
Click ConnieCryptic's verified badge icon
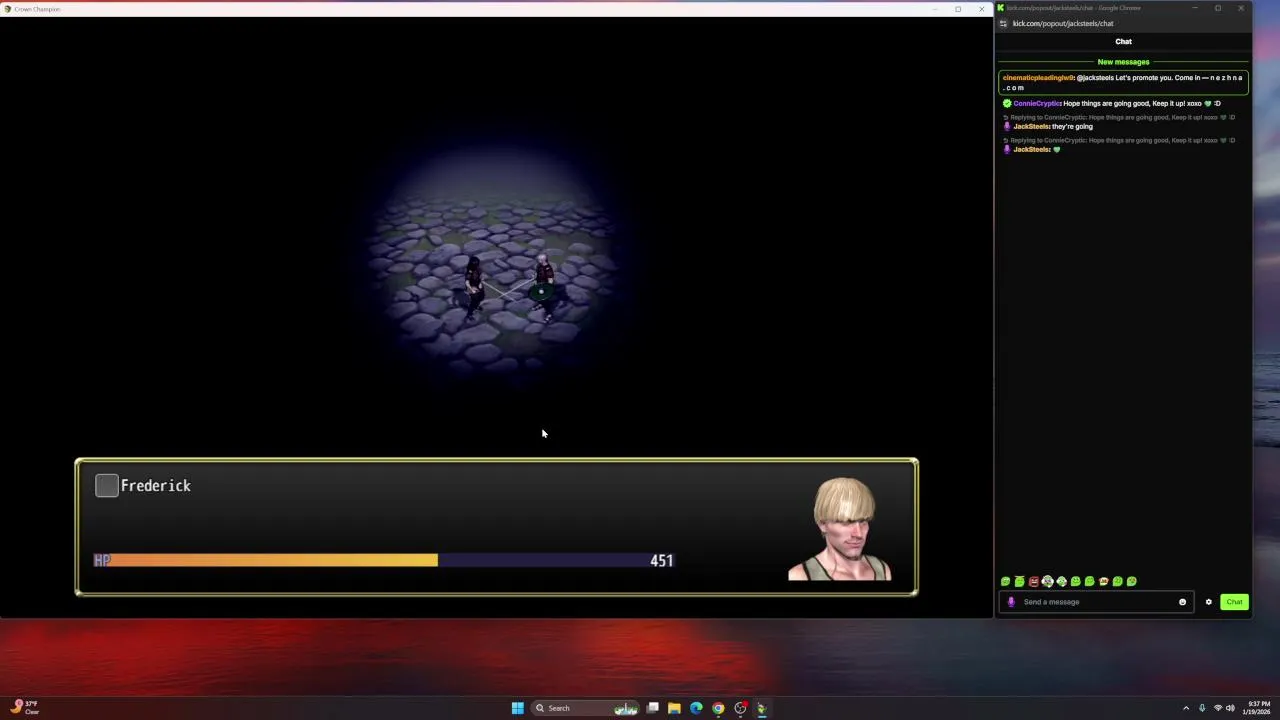pyautogui.click(x=1007, y=103)
